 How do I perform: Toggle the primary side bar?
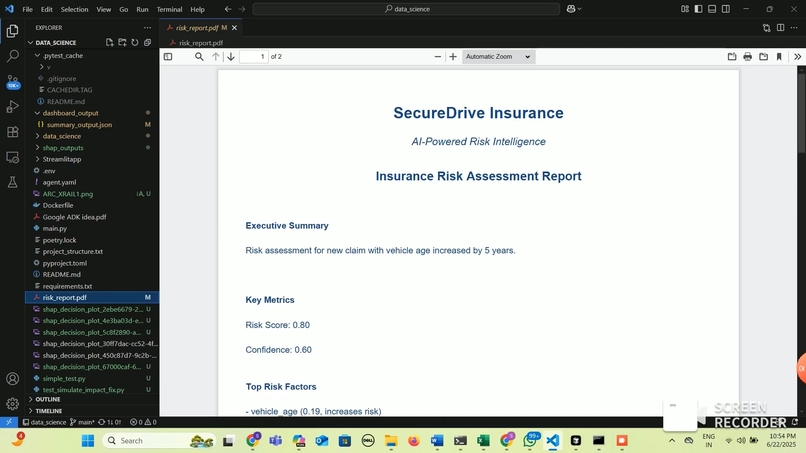point(698,9)
